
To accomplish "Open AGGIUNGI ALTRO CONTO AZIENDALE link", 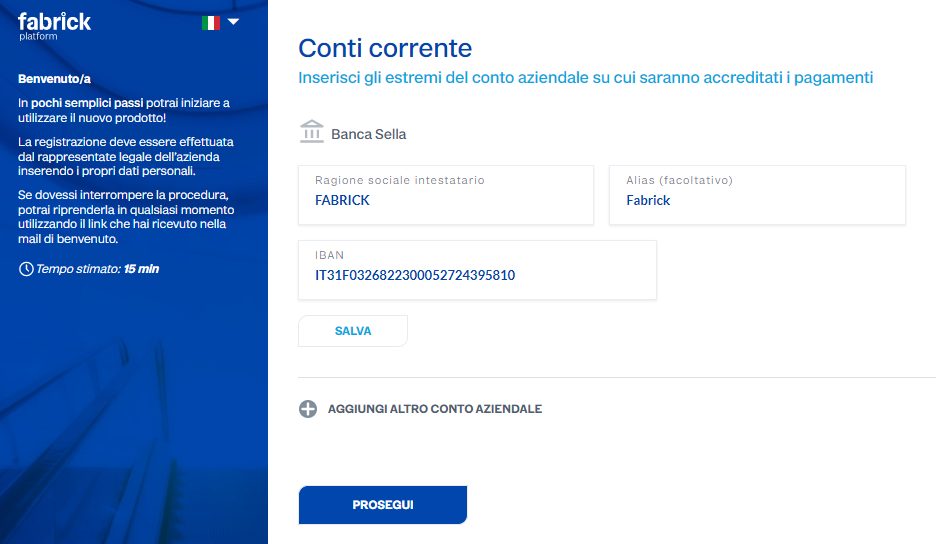I will pyautogui.click(x=435, y=409).
